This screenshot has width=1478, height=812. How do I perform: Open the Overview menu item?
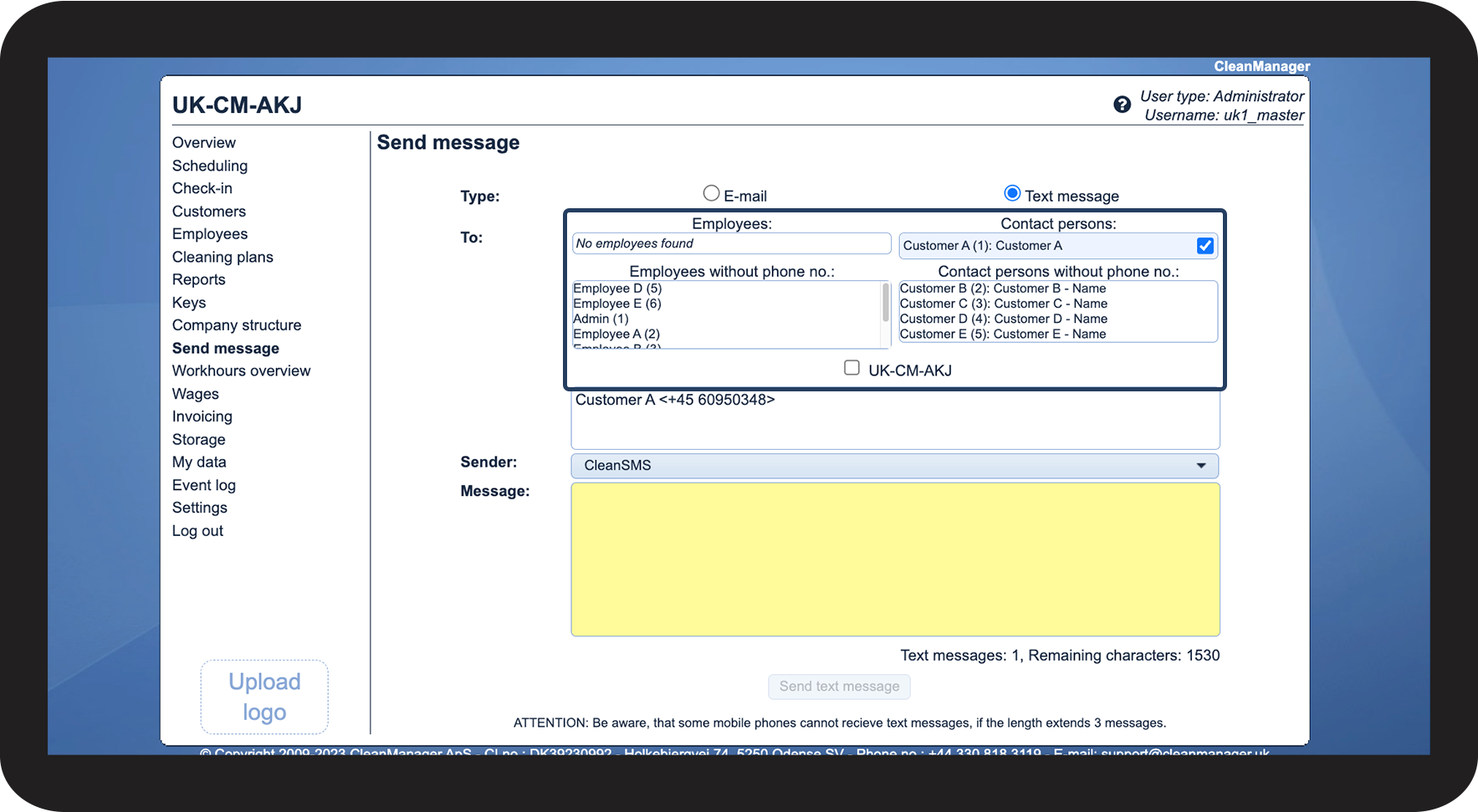204,143
